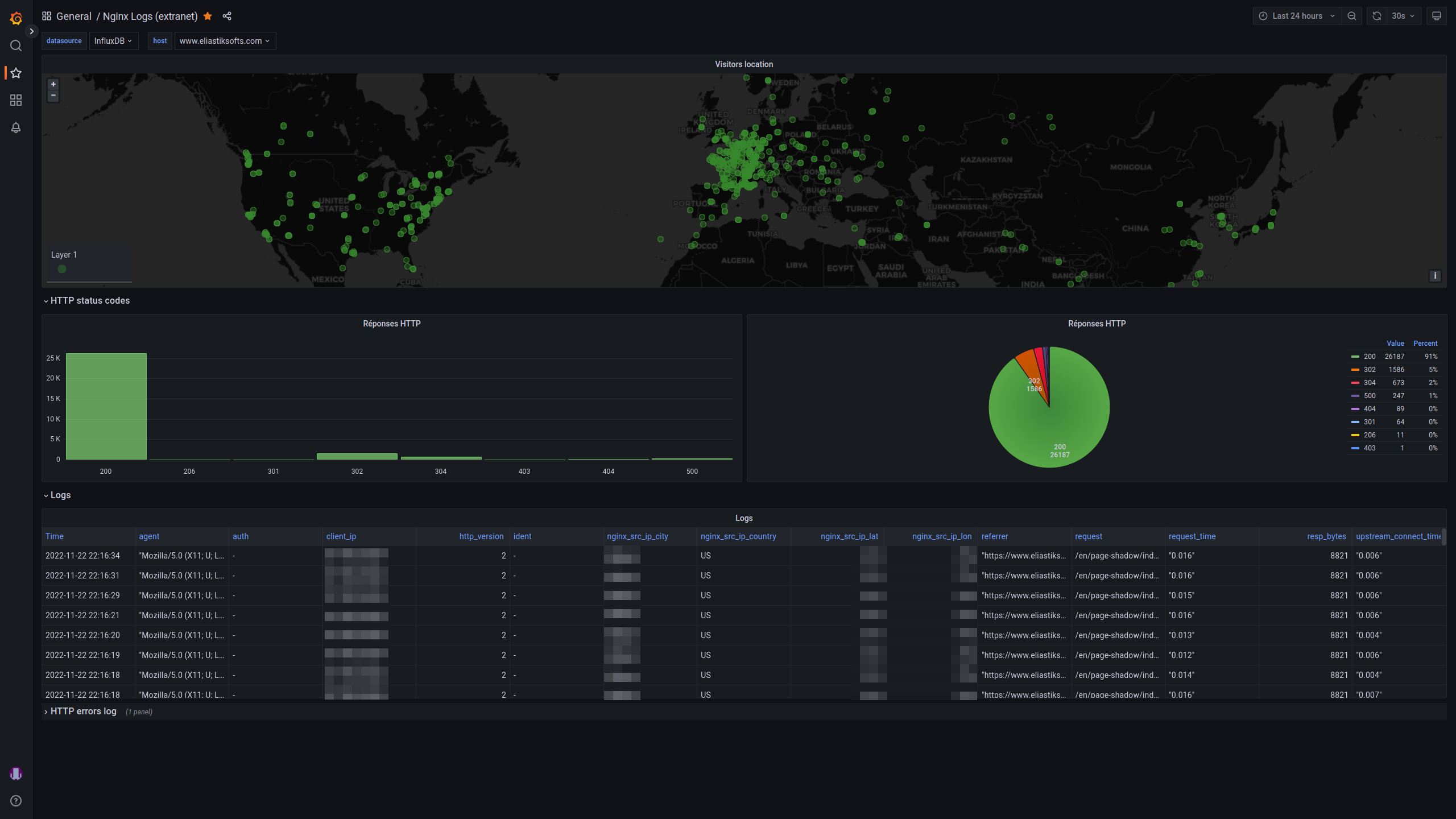Viewport: 1456px width, 819px height.
Task: Select log row timestamped 2022-11-22 22:16:34
Action: pos(744,556)
